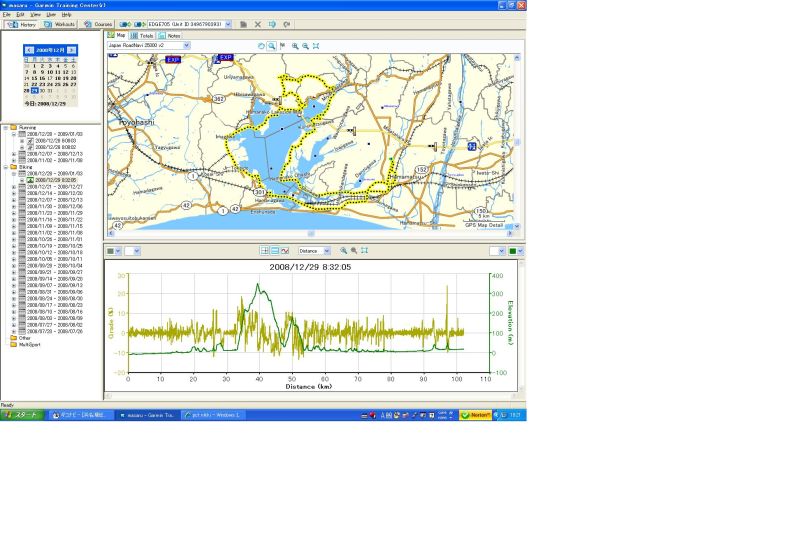Click the map horizontal scrollbar

pyautogui.click(x=311, y=234)
